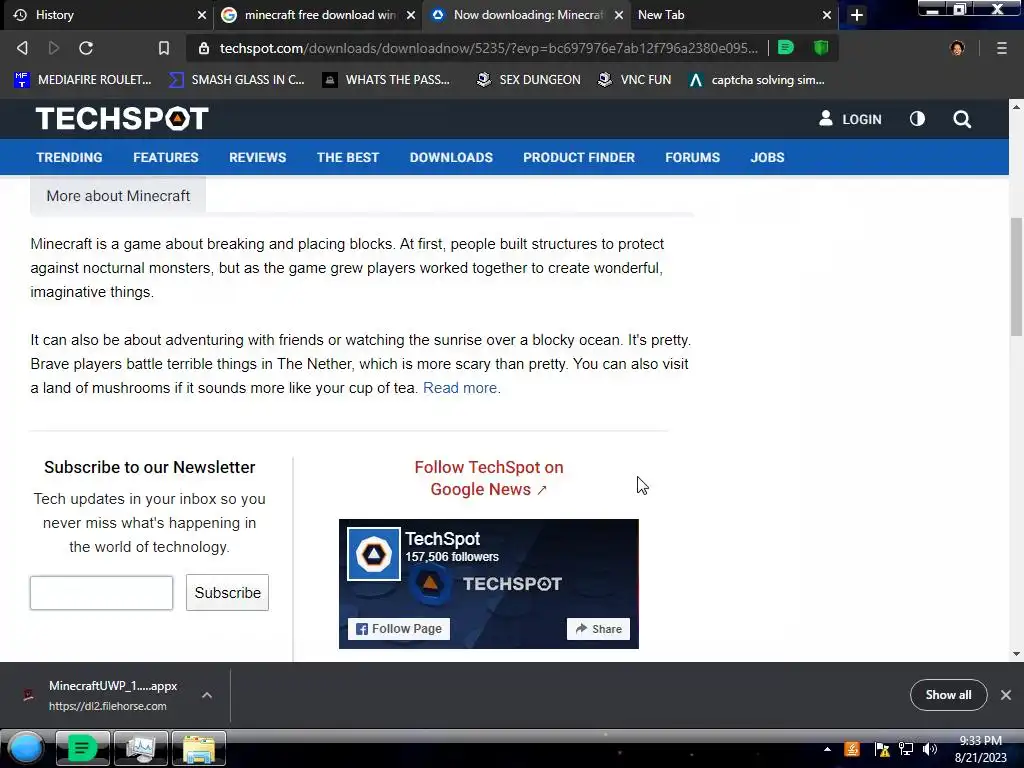Open the REVIEWS menu
Image resolution: width=1024 pixels, height=768 pixels.
point(257,157)
